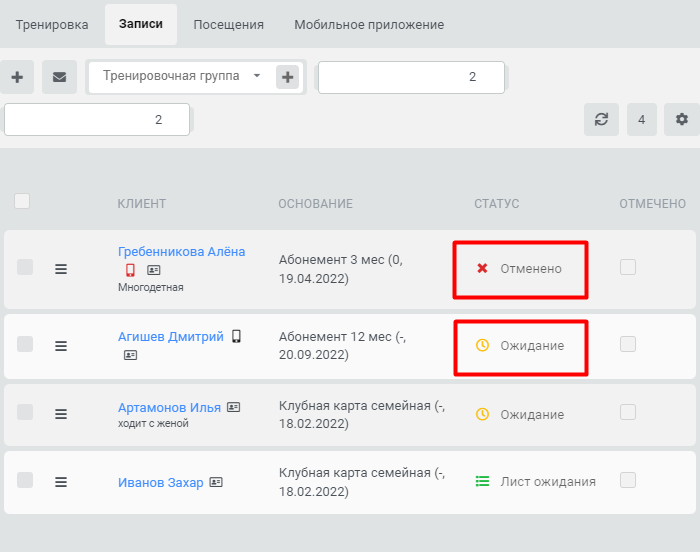This screenshot has width=700, height=552.
Task: Tick Отмечено checkbox for Иванов Захар
Action: pos(628,480)
